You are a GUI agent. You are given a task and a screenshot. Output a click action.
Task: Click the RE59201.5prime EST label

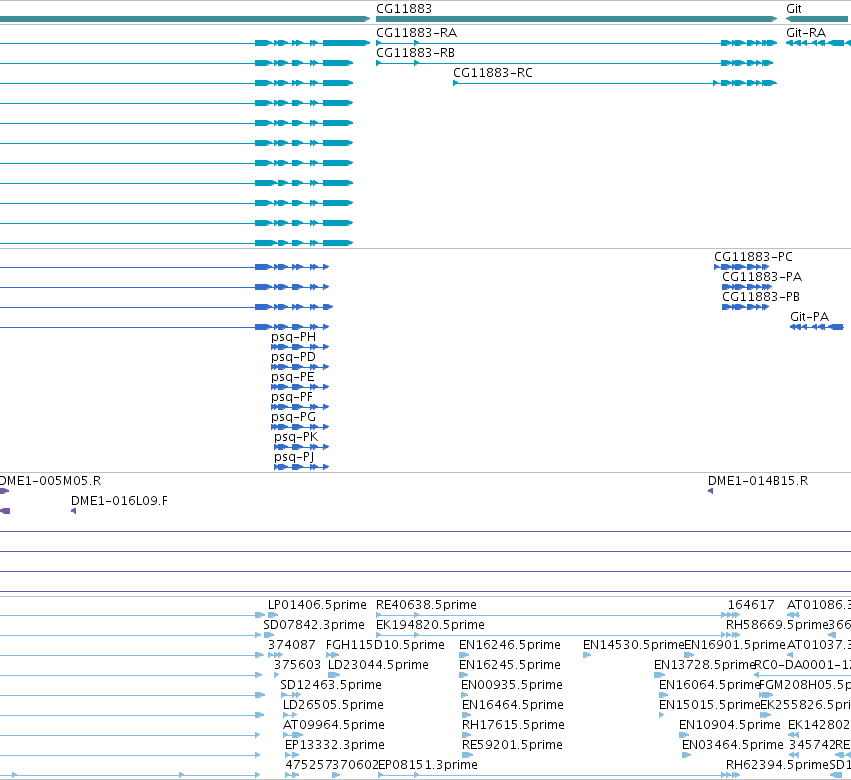click(512, 746)
